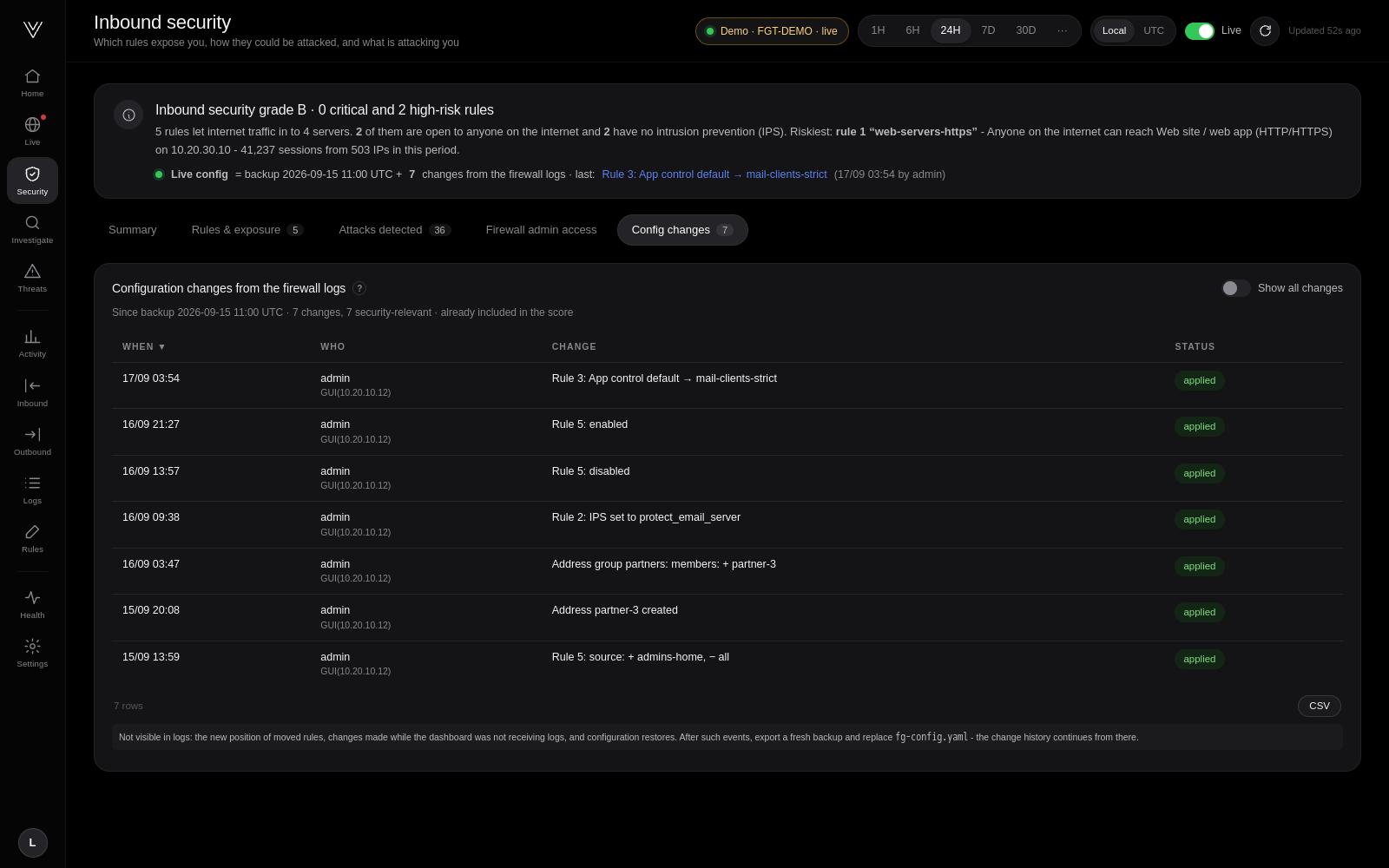The width and height of the screenshot is (1389, 868).
Task: Switch the timezone to UTC
Action: point(1154,31)
